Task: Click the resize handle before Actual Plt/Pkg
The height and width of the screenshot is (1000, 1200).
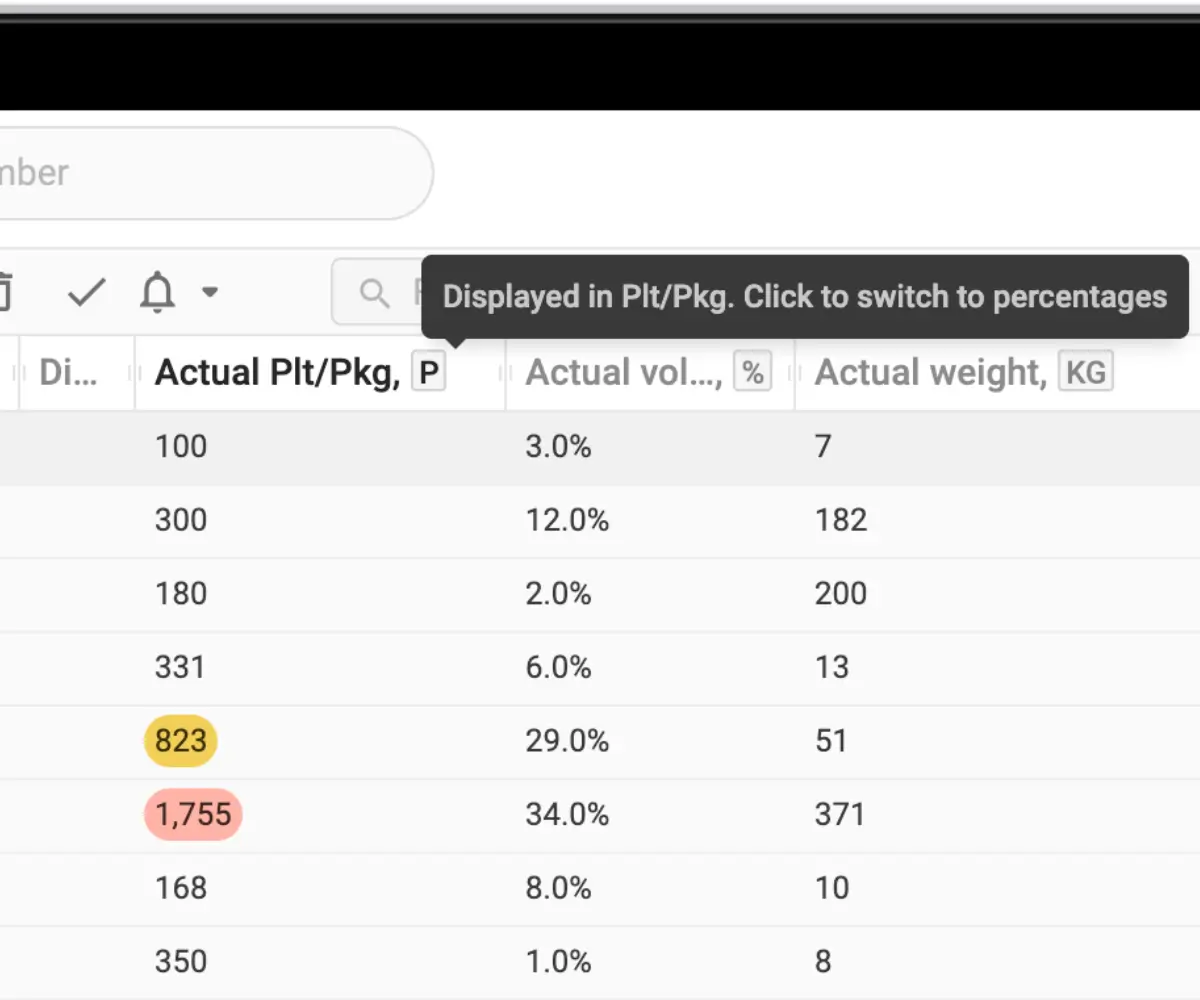Action: click(133, 373)
